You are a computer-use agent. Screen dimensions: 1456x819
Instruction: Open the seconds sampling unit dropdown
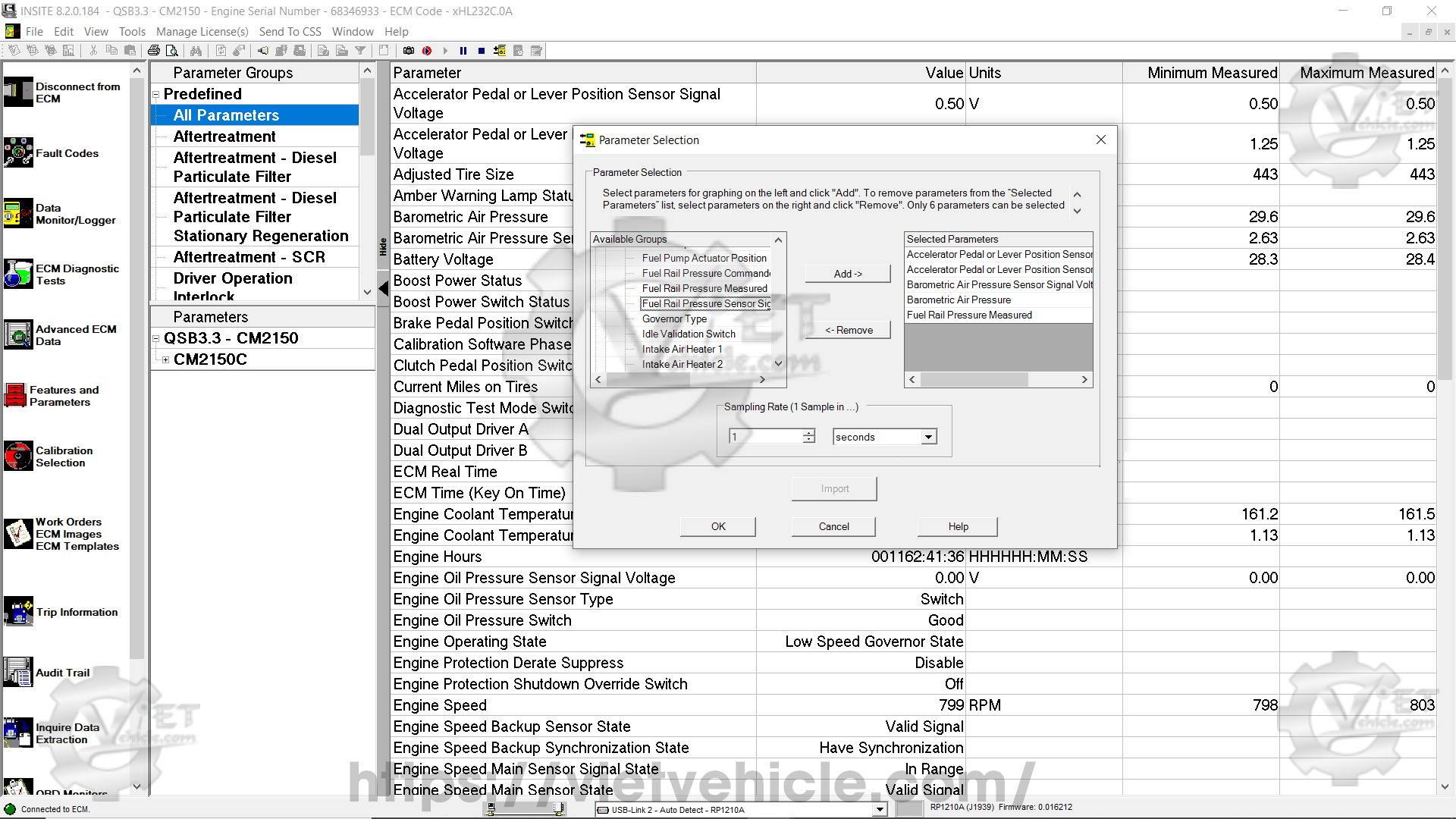pyautogui.click(x=928, y=437)
